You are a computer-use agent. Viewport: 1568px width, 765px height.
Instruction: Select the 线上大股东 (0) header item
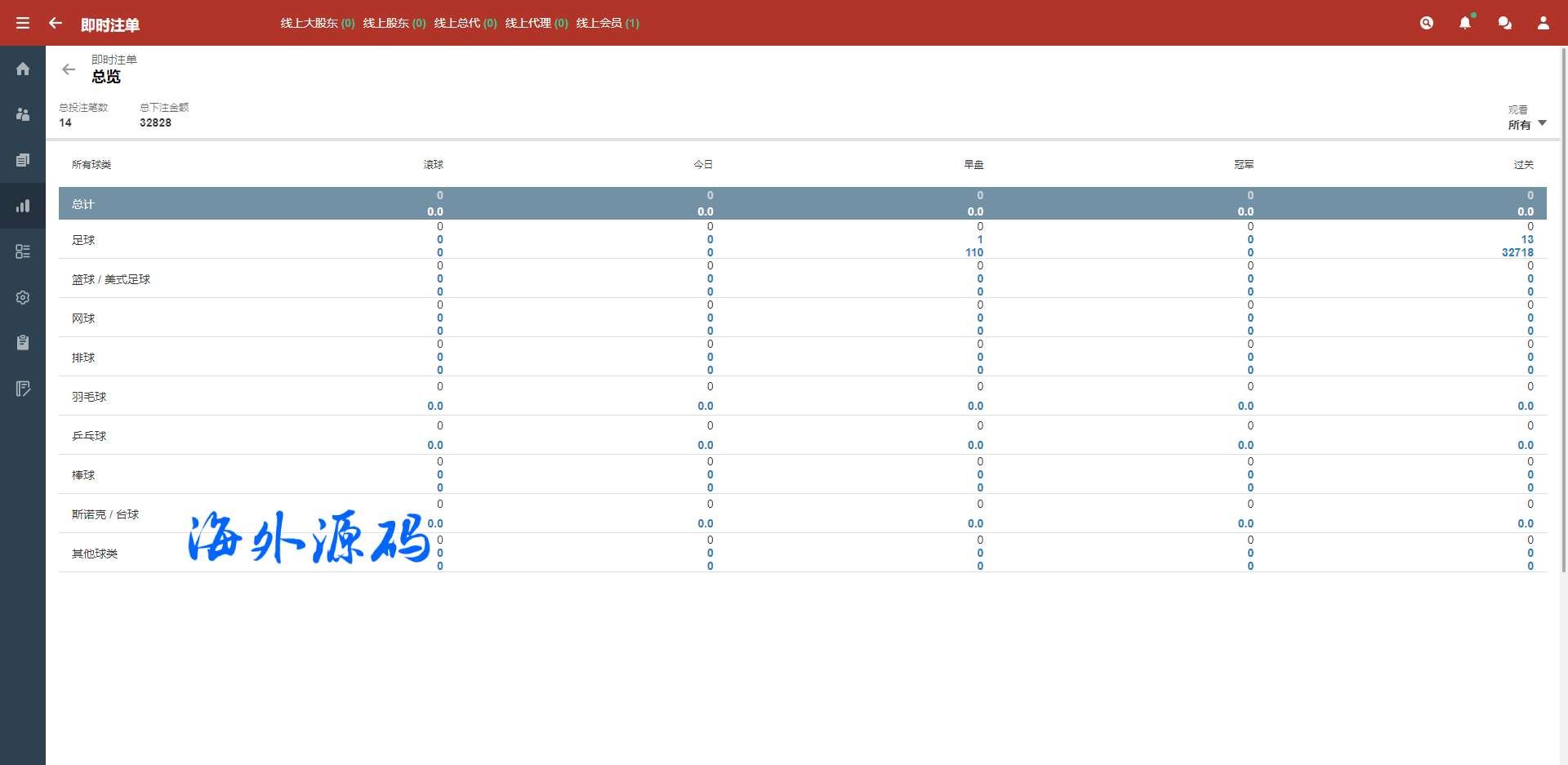[317, 23]
